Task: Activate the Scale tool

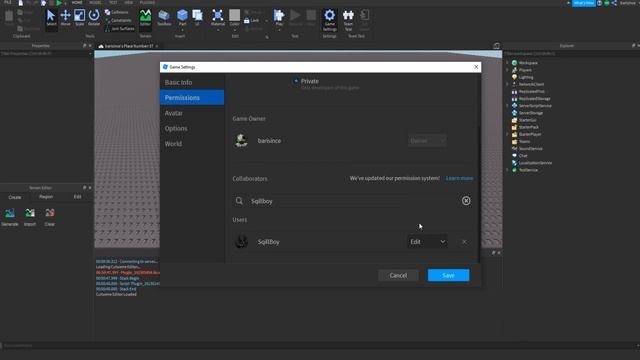Action: [80, 18]
